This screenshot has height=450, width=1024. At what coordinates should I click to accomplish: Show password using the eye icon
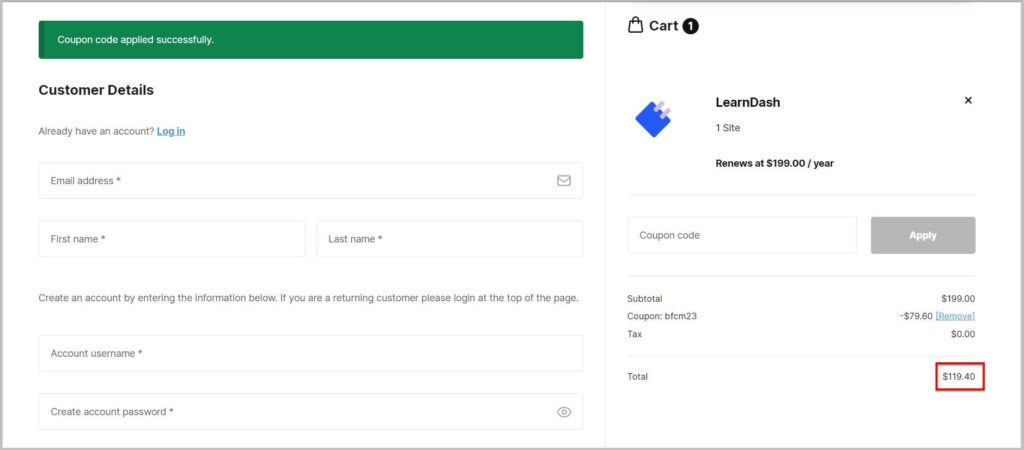click(x=564, y=412)
